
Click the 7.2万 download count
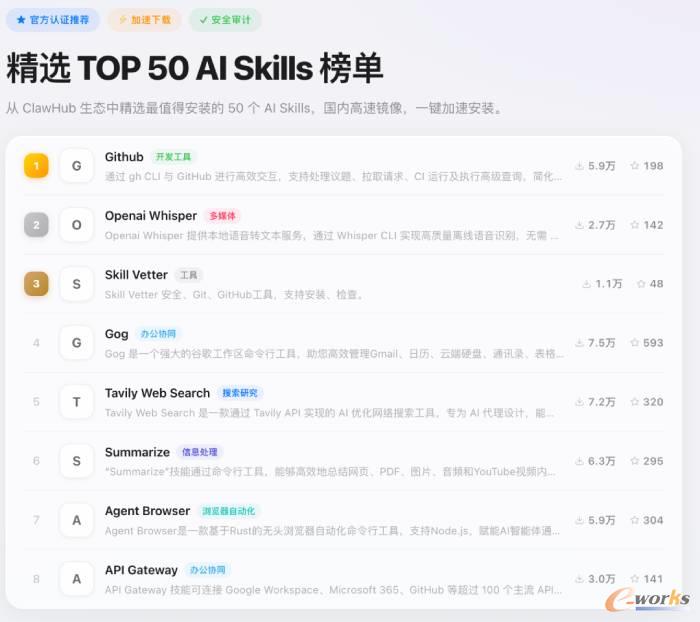coord(601,402)
